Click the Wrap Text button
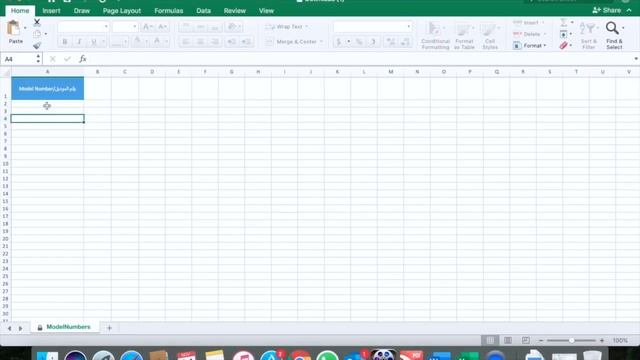The height and width of the screenshot is (360, 640). click(x=287, y=27)
